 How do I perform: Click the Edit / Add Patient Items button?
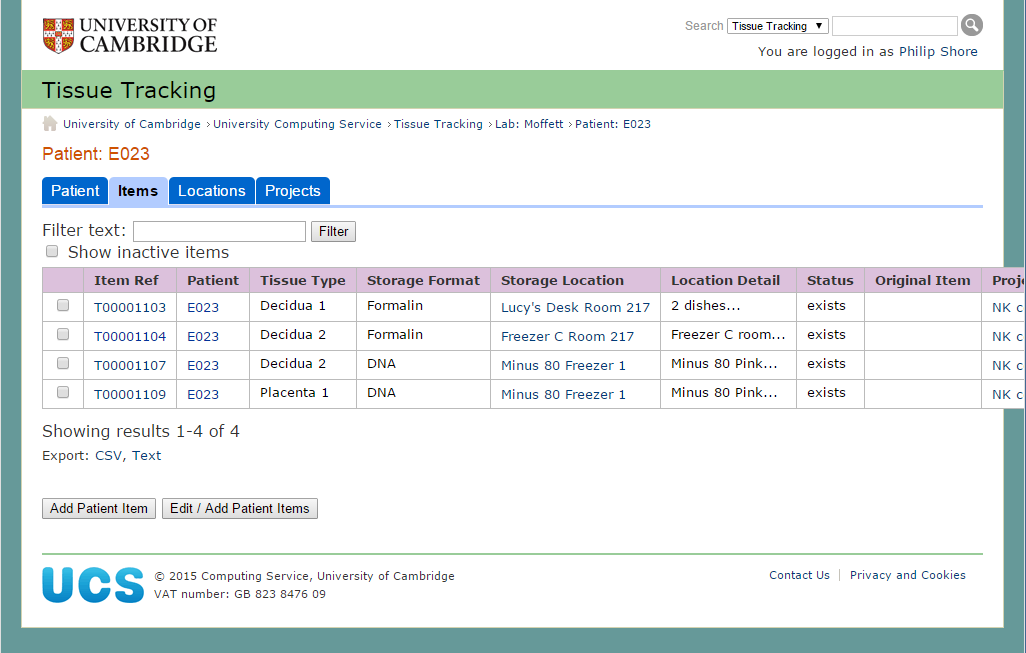240,508
